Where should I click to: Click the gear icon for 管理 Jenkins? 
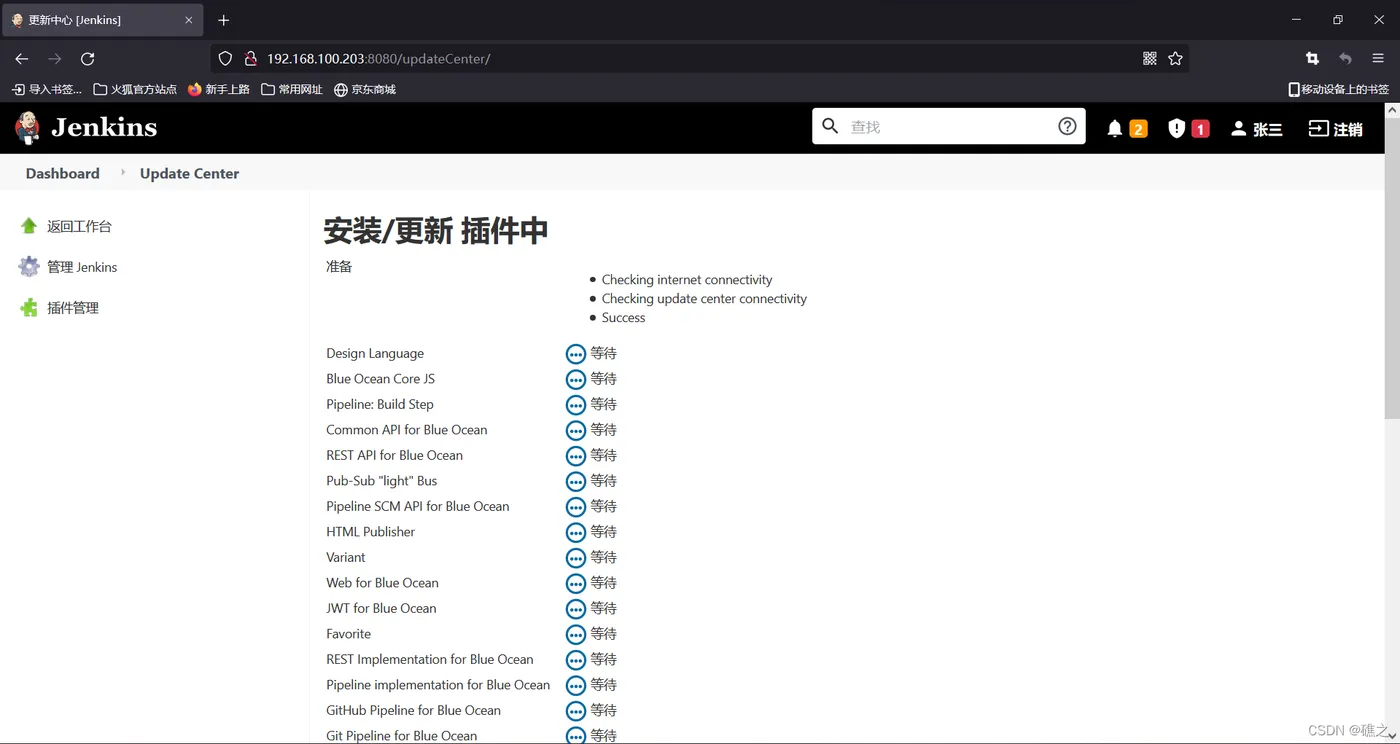tap(29, 267)
